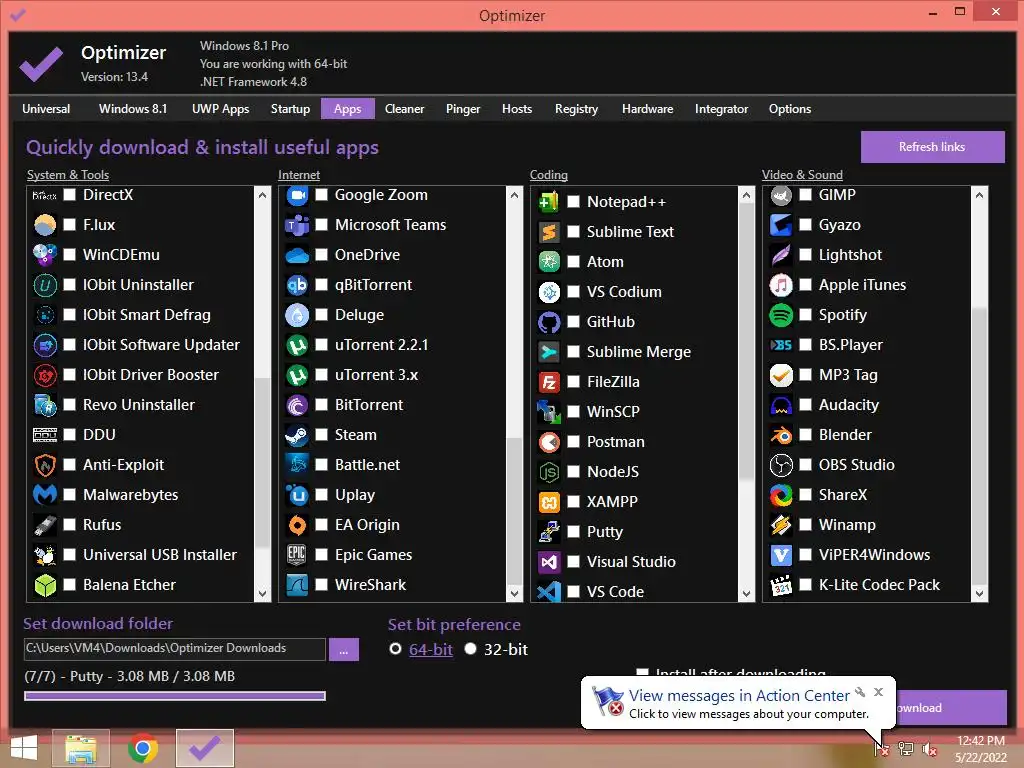Click the Refresh links button

[933, 147]
